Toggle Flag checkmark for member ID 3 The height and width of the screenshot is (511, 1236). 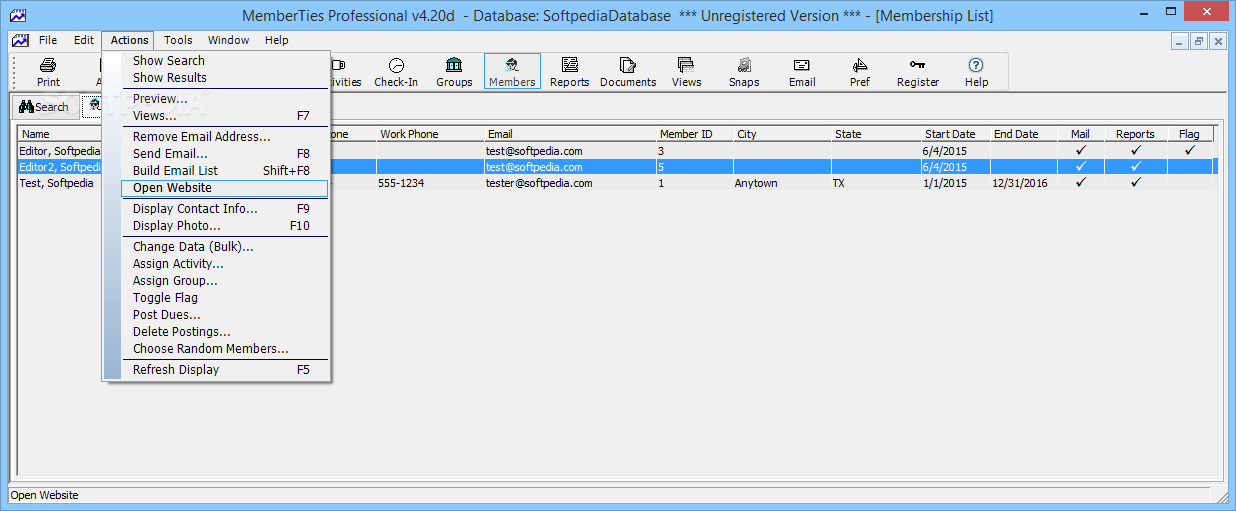[1189, 151]
